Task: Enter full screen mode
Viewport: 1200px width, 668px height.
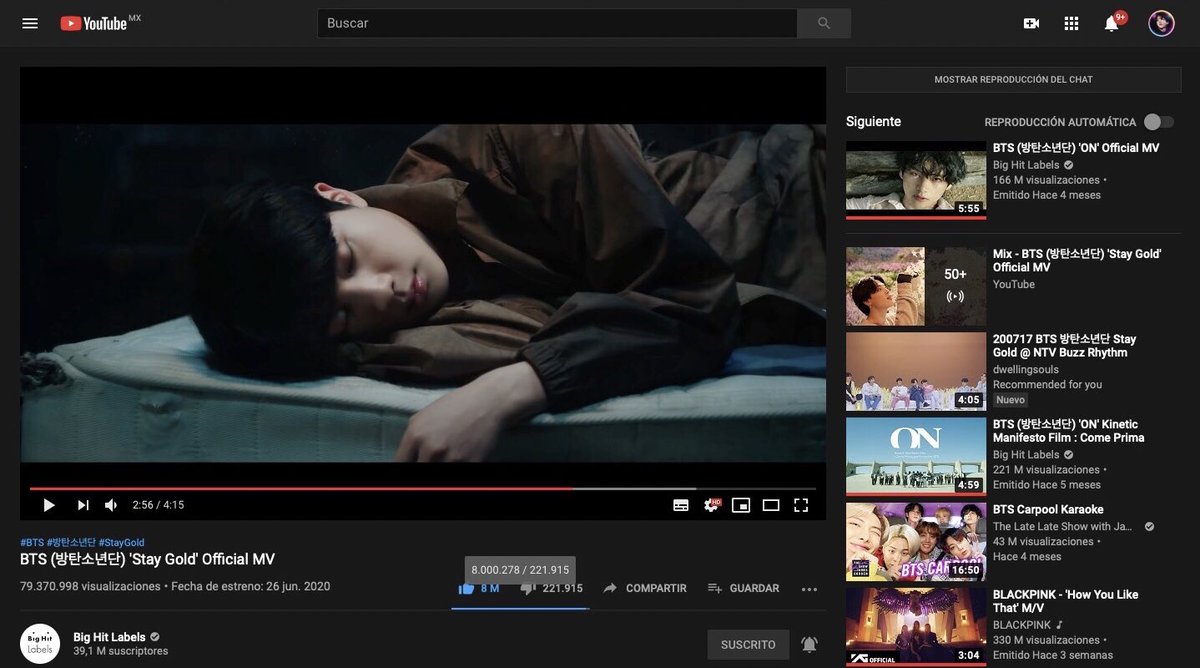Action: pos(801,505)
